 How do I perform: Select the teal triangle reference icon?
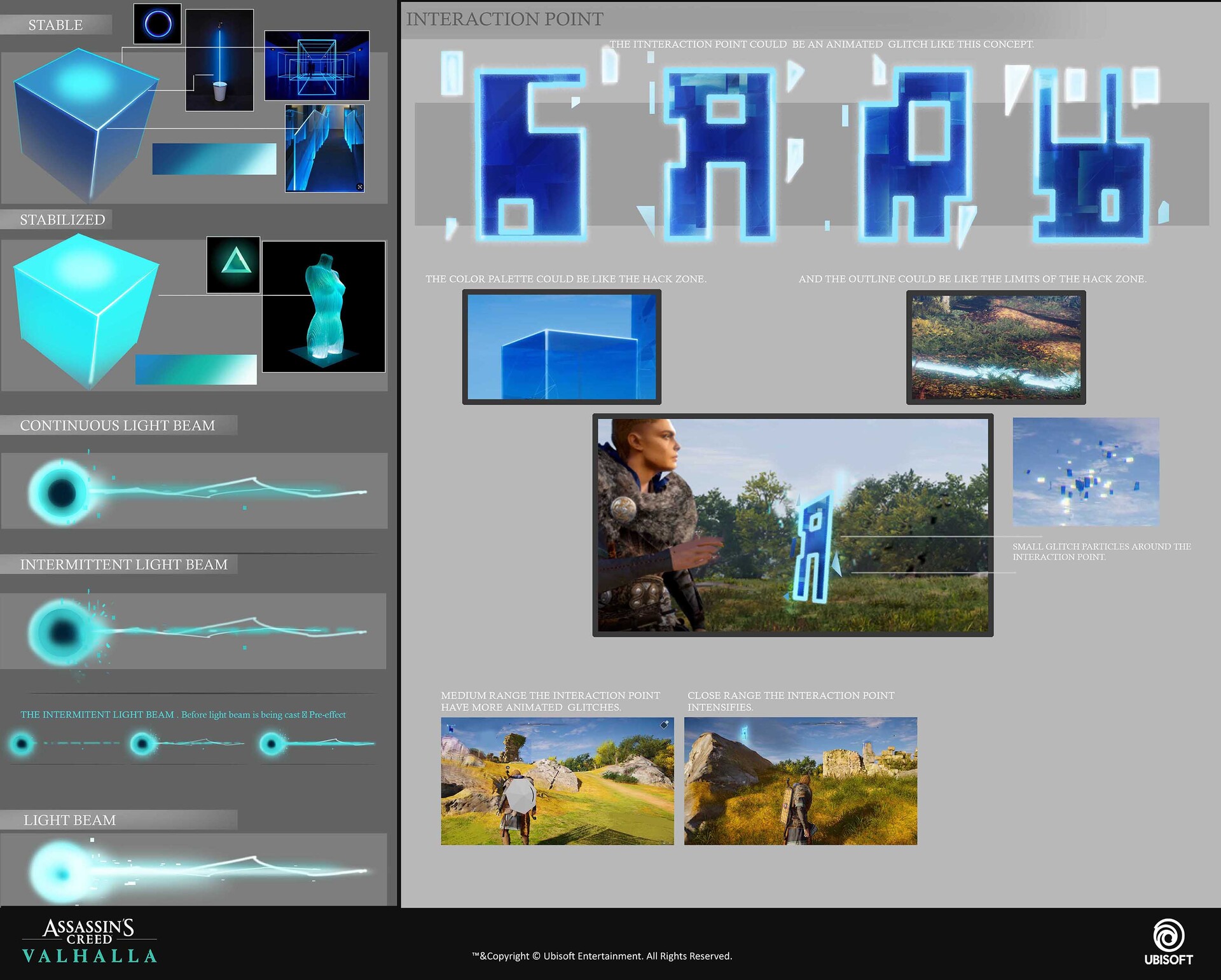tap(233, 265)
